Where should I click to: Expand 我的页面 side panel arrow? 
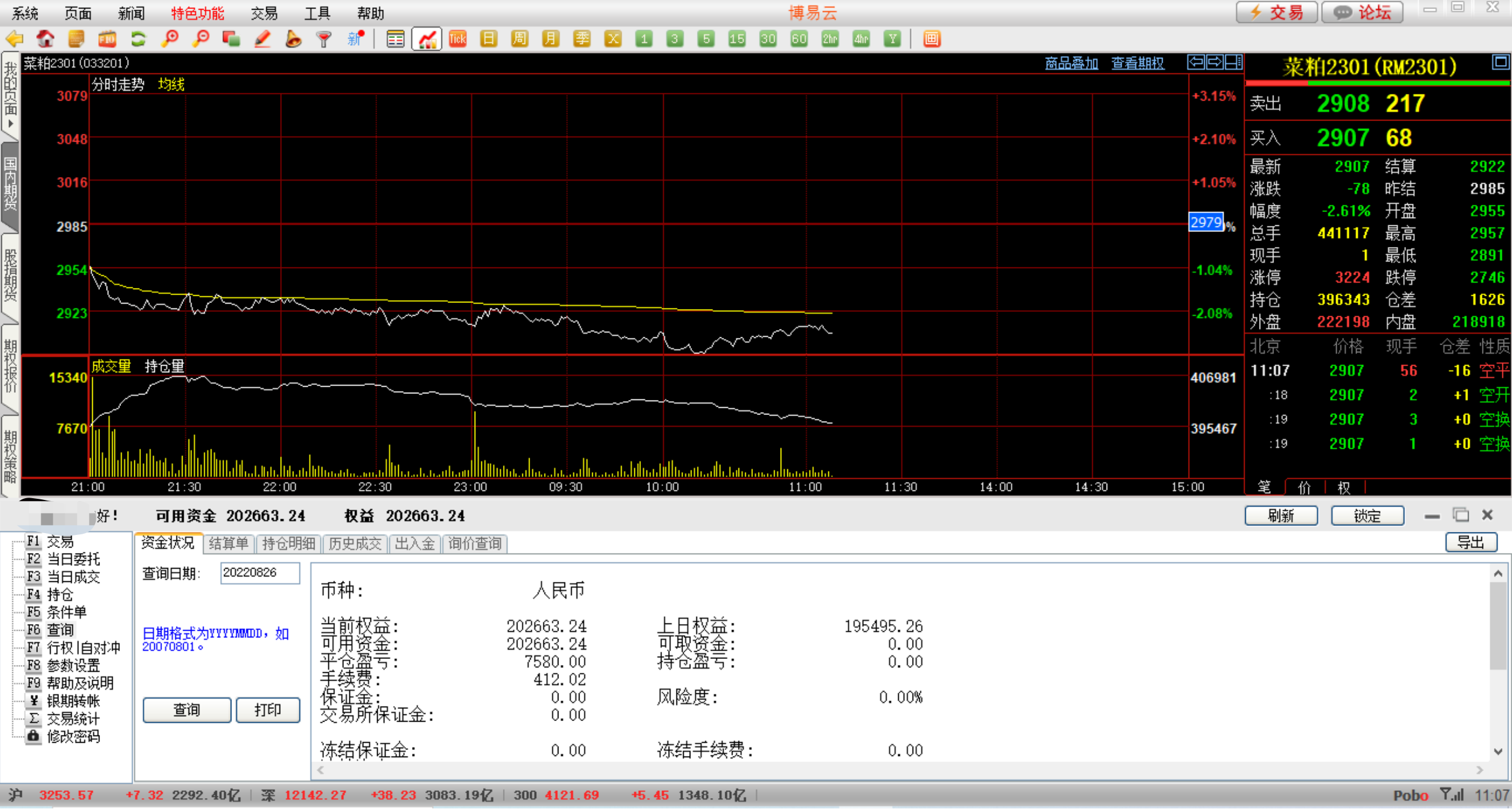click(x=10, y=123)
